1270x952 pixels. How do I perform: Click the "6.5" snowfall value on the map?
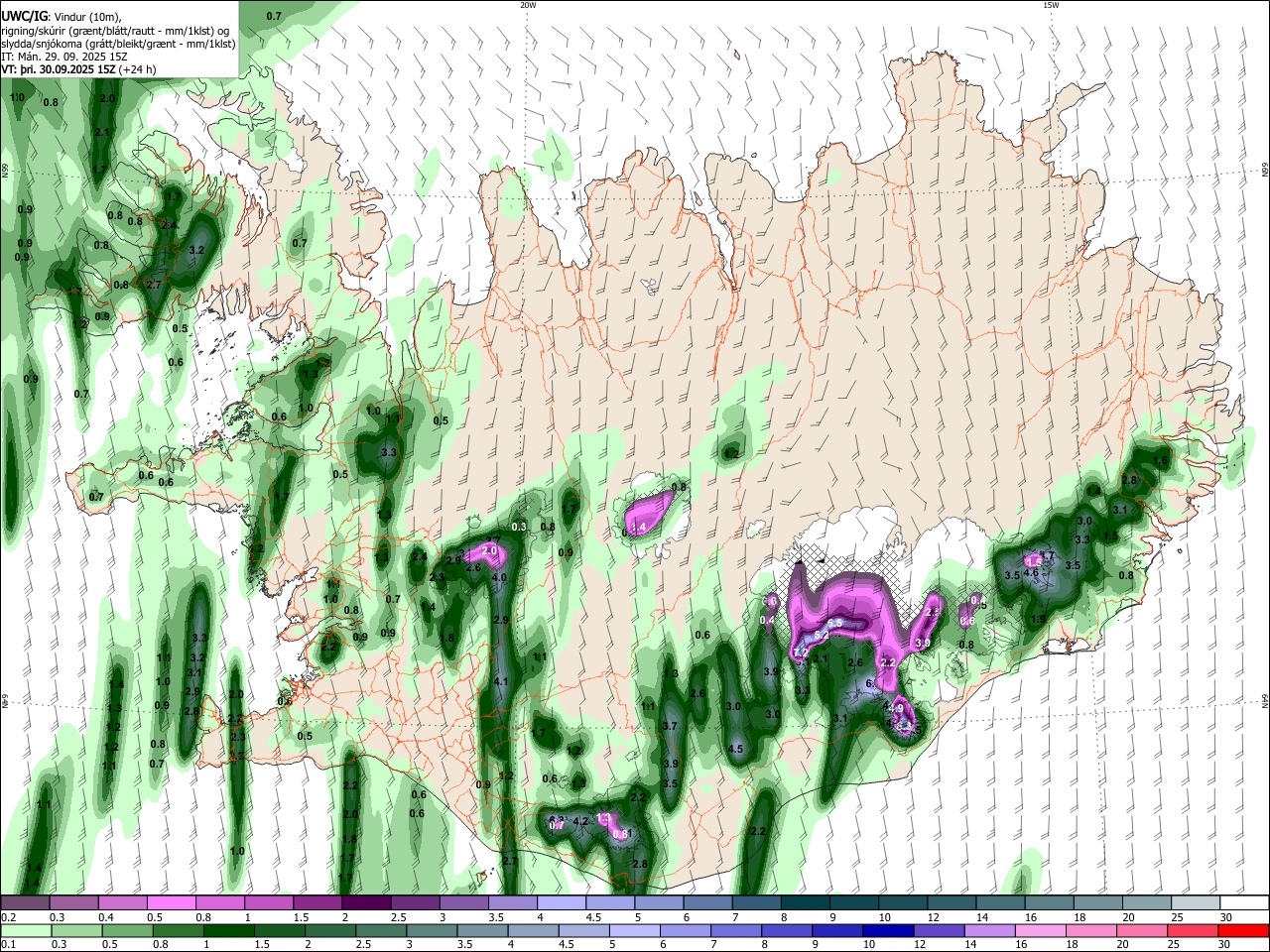pos(834,623)
